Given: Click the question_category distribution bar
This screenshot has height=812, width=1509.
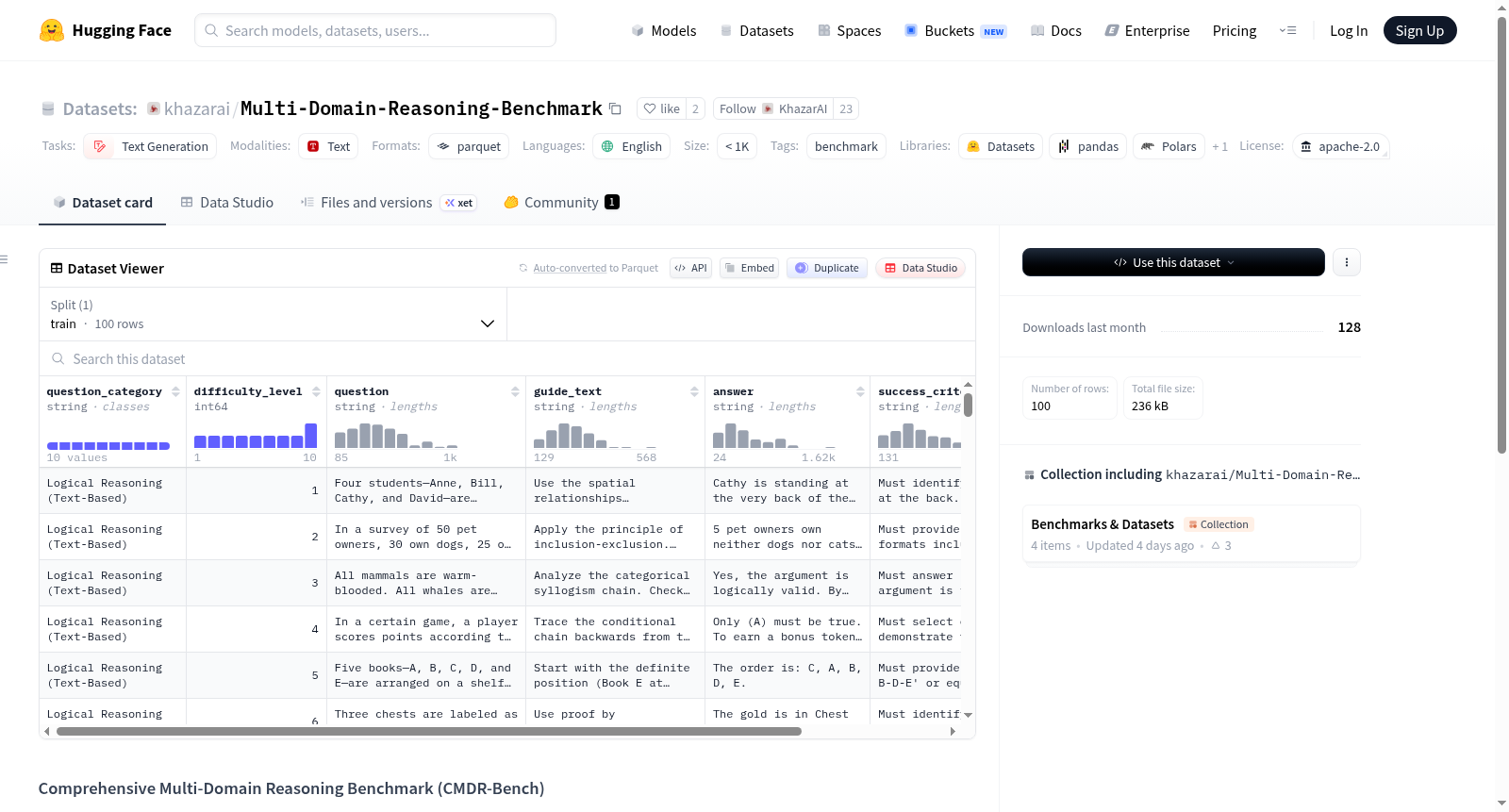Looking at the screenshot, I should [x=108, y=445].
